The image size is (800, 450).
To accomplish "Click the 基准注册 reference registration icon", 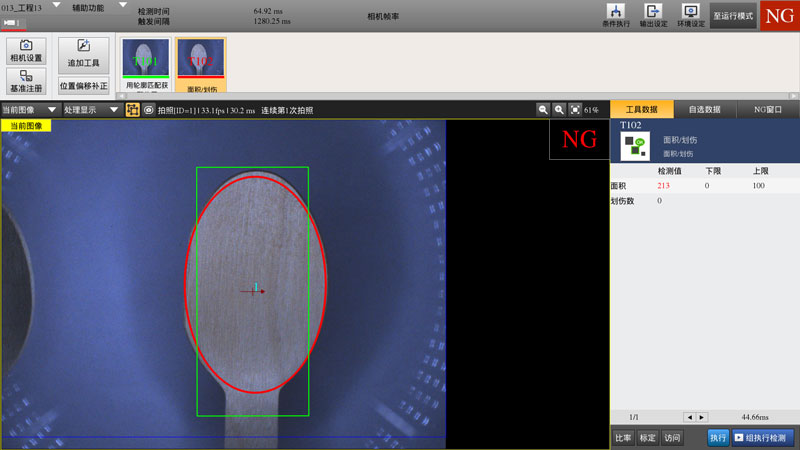I will point(26,82).
